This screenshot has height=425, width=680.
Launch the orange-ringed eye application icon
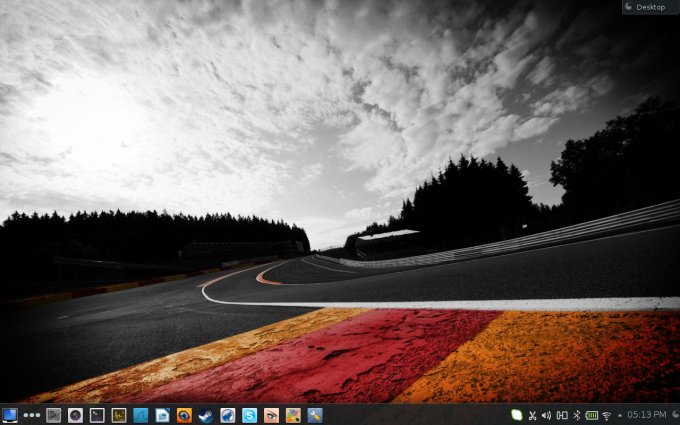(x=184, y=415)
